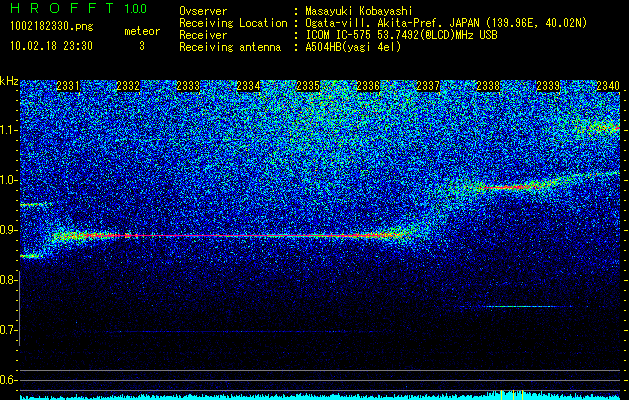Click the 2339 time marker
Screen dimensions: 629x400
548,86
